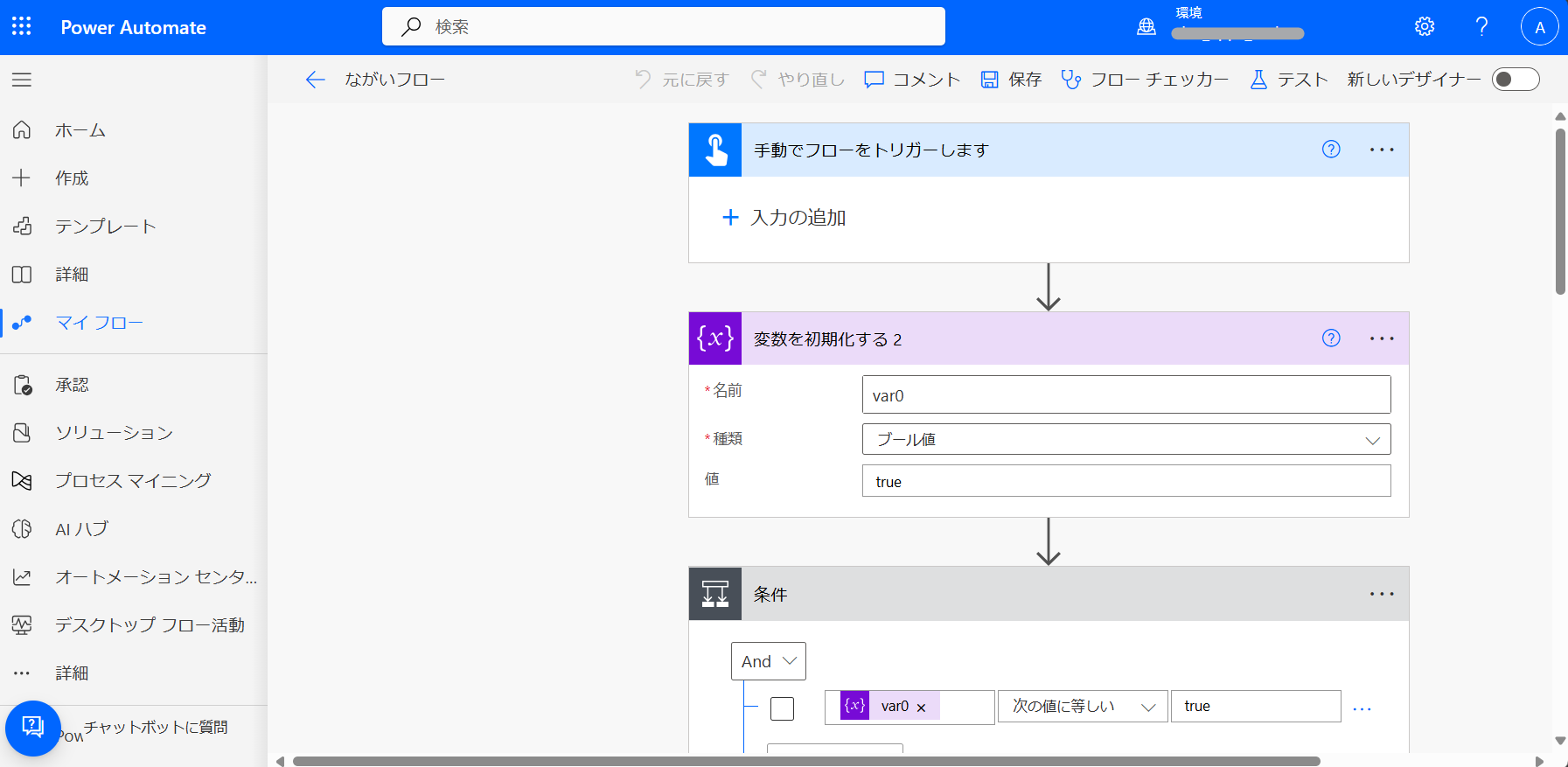Image resolution: width=1568 pixels, height=767 pixels.
Task: Click the プロセス マイニング sidebar icon
Action: 22,480
